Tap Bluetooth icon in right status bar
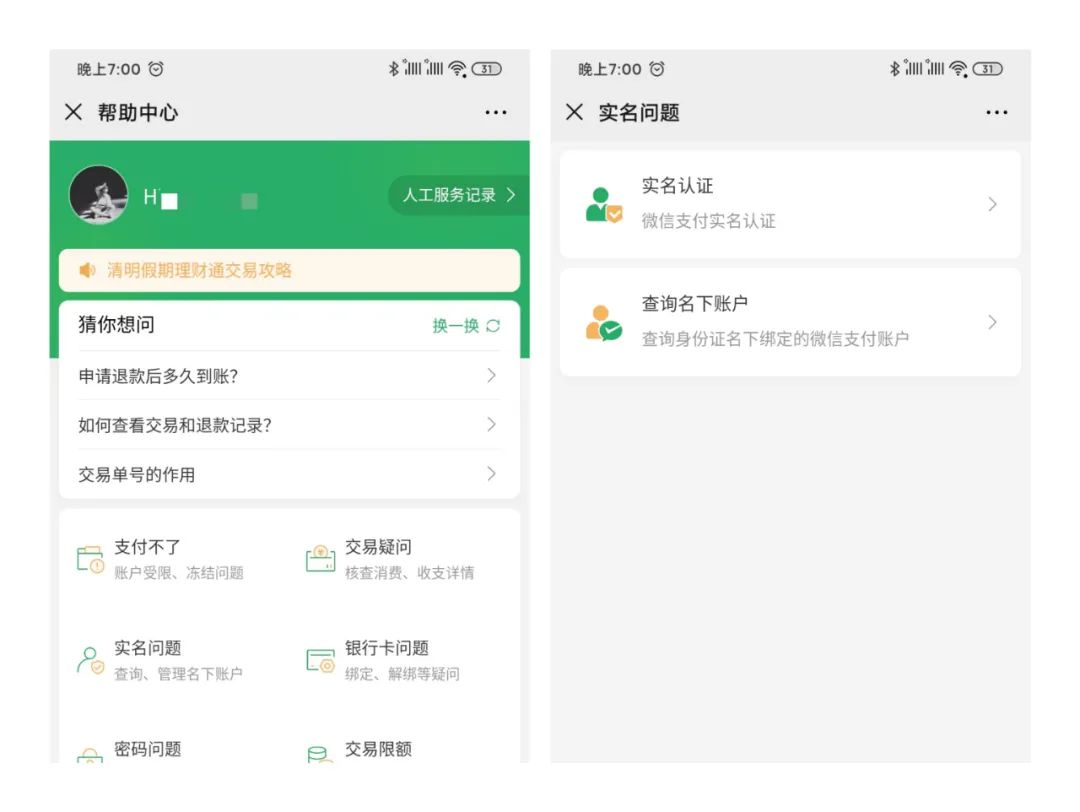 [x=894, y=68]
